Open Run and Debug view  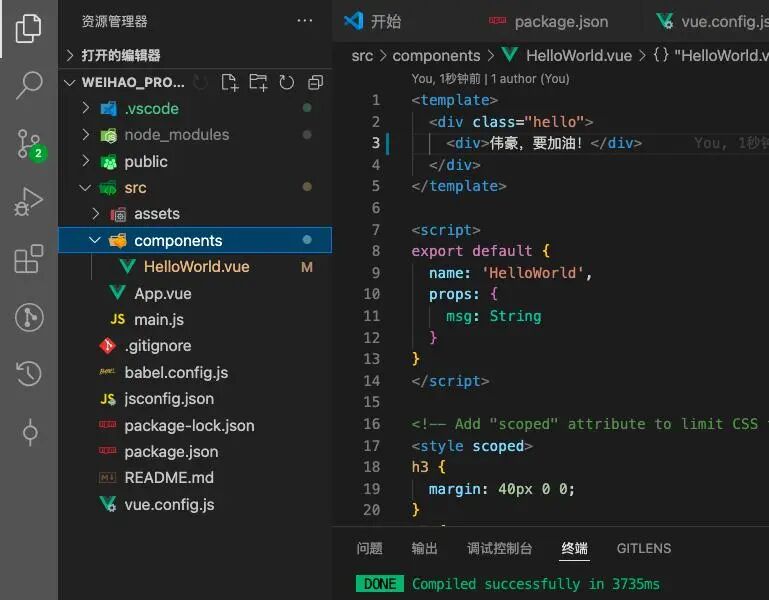pos(28,201)
